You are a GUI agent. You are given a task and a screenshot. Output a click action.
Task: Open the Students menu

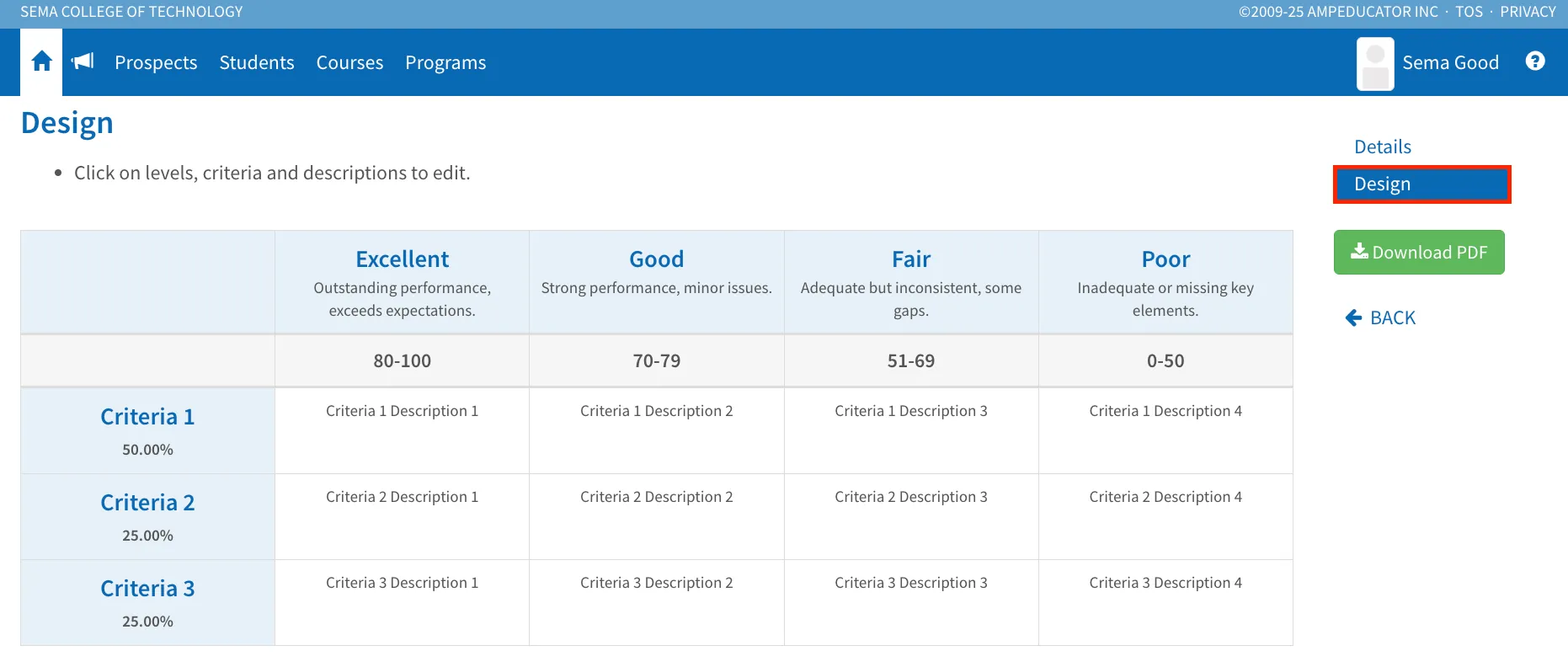click(257, 62)
